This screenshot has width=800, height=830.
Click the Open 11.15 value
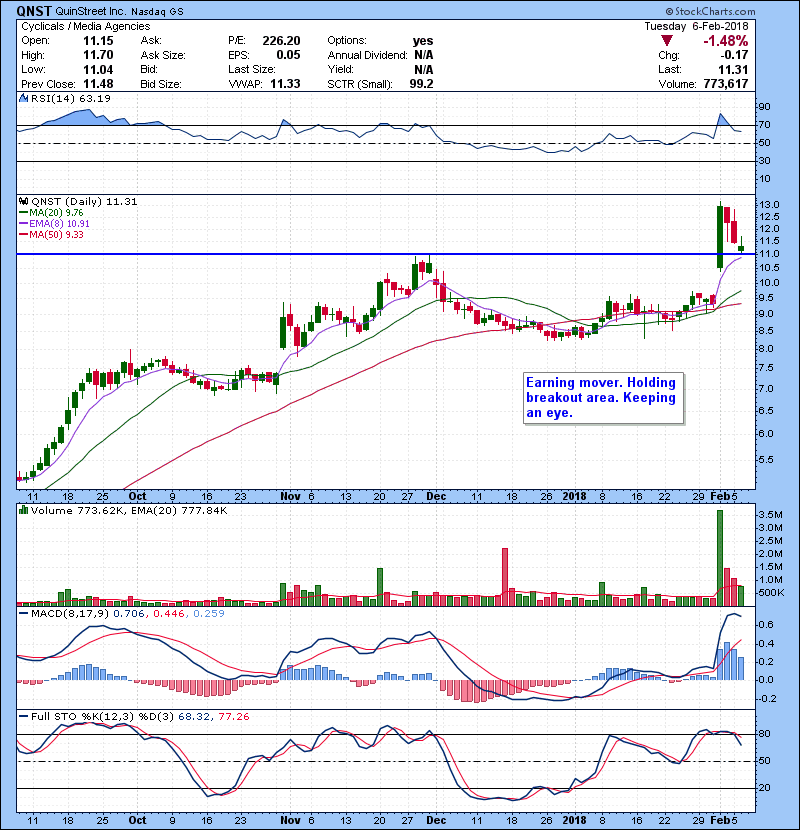[x=98, y=41]
